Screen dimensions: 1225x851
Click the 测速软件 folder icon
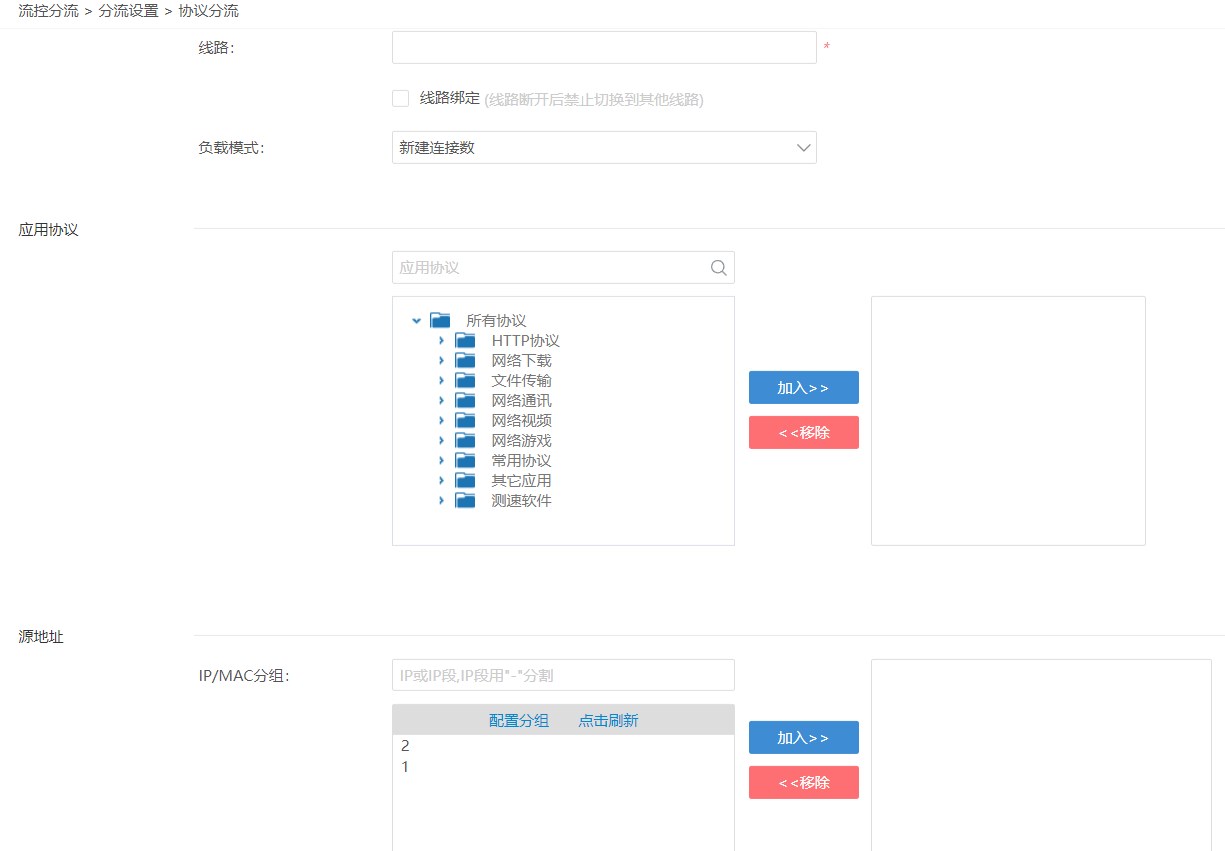coord(465,500)
